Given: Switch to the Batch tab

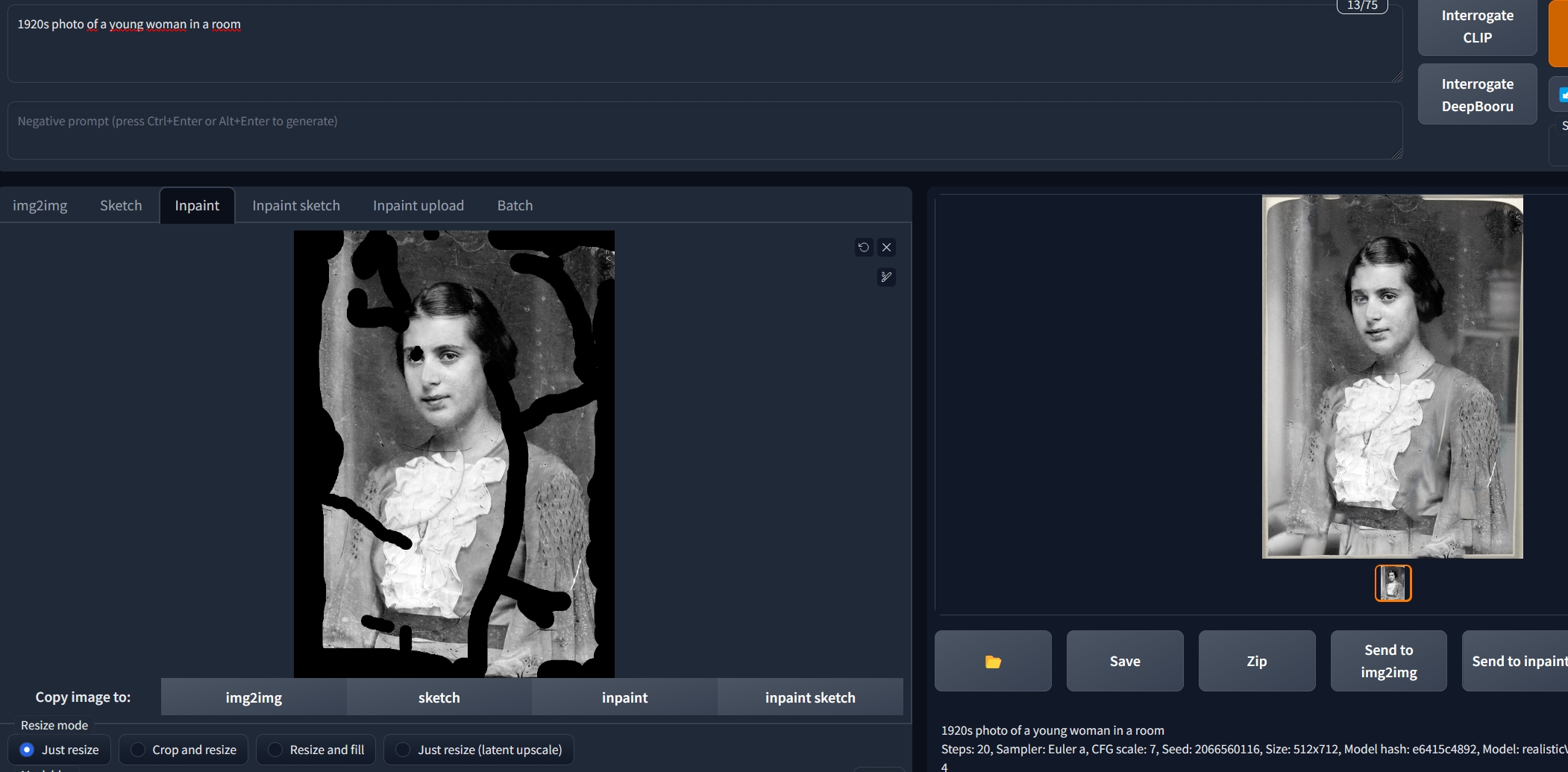Looking at the screenshot, I should pos(515,205).
